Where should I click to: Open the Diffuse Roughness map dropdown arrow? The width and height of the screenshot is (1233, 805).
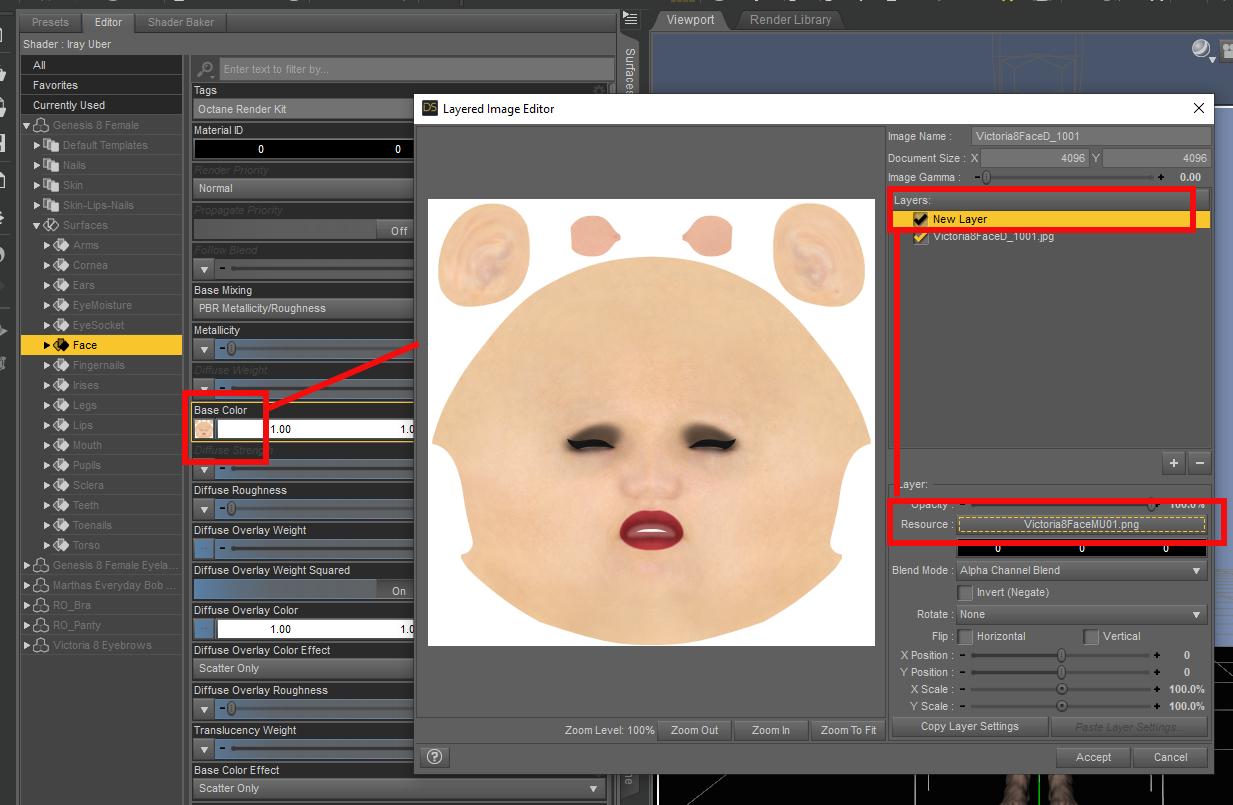(x=204, y=509)
